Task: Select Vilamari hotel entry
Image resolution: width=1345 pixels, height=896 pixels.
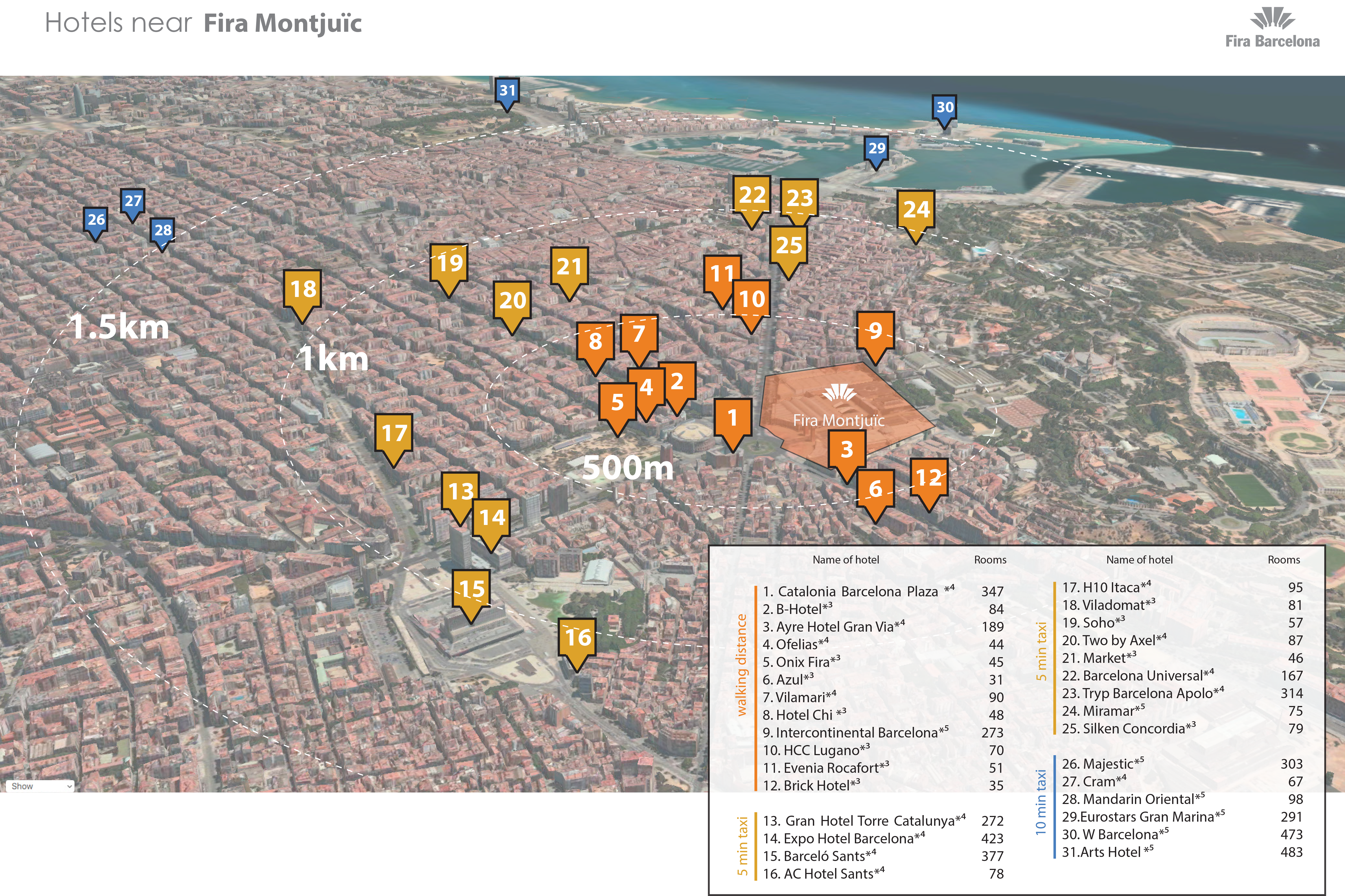Action: pyautogui.click(x=883, y=698)
